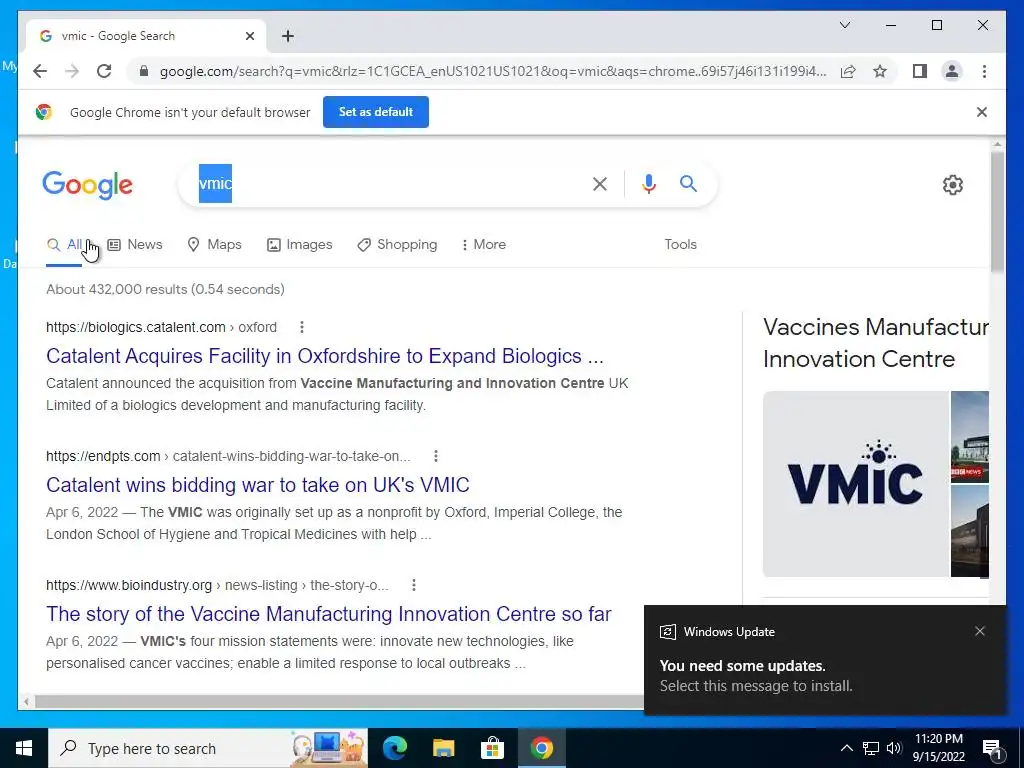Open Catalent wins bidding war link
This screenshot has width=1024, height=768.
coord(257,485)
